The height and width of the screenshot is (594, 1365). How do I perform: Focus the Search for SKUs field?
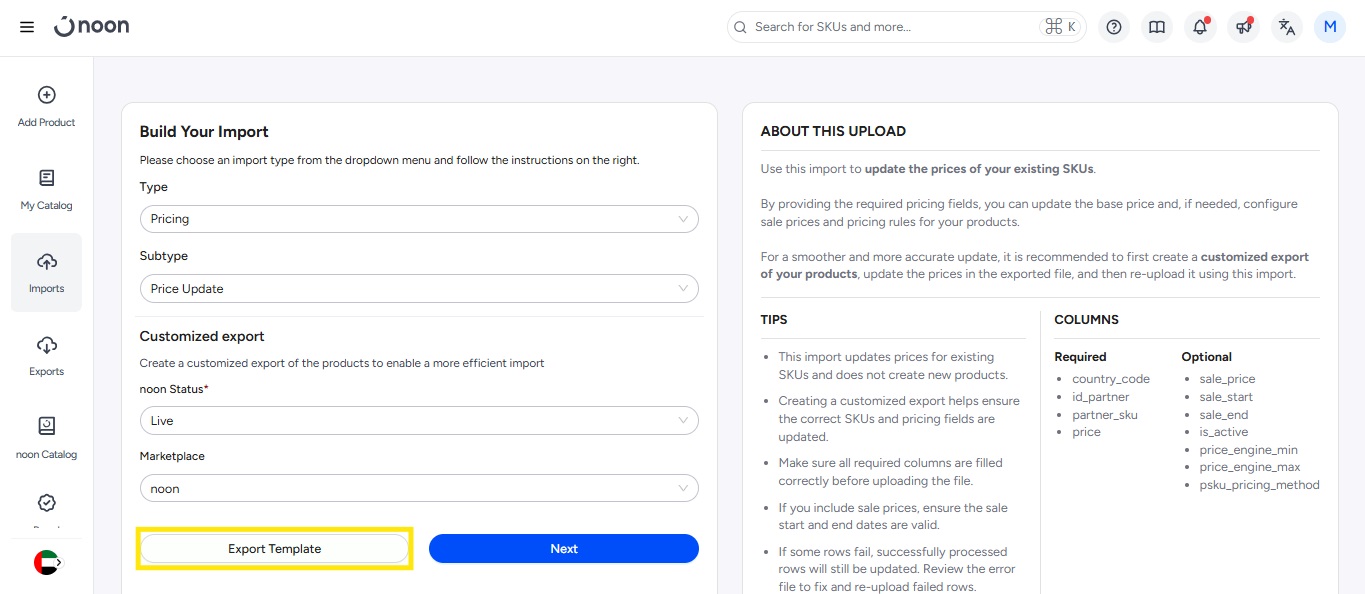click(x=890, y=27)
